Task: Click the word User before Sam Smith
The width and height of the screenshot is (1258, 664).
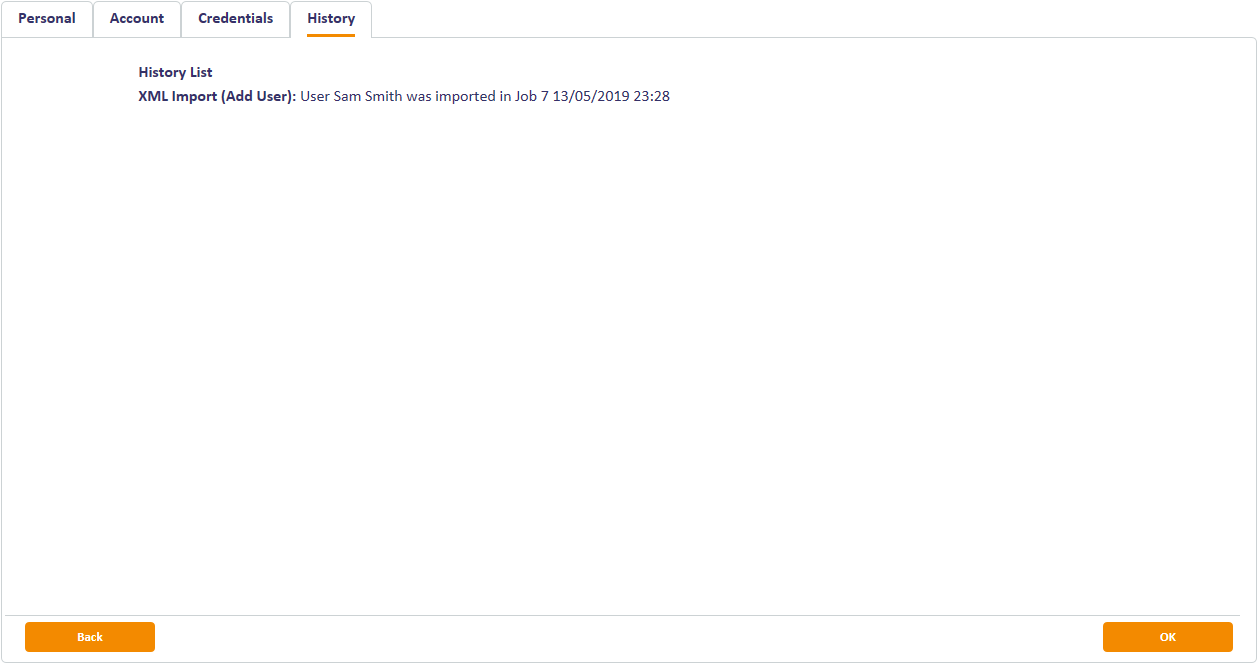Action: tap(315, 97)
